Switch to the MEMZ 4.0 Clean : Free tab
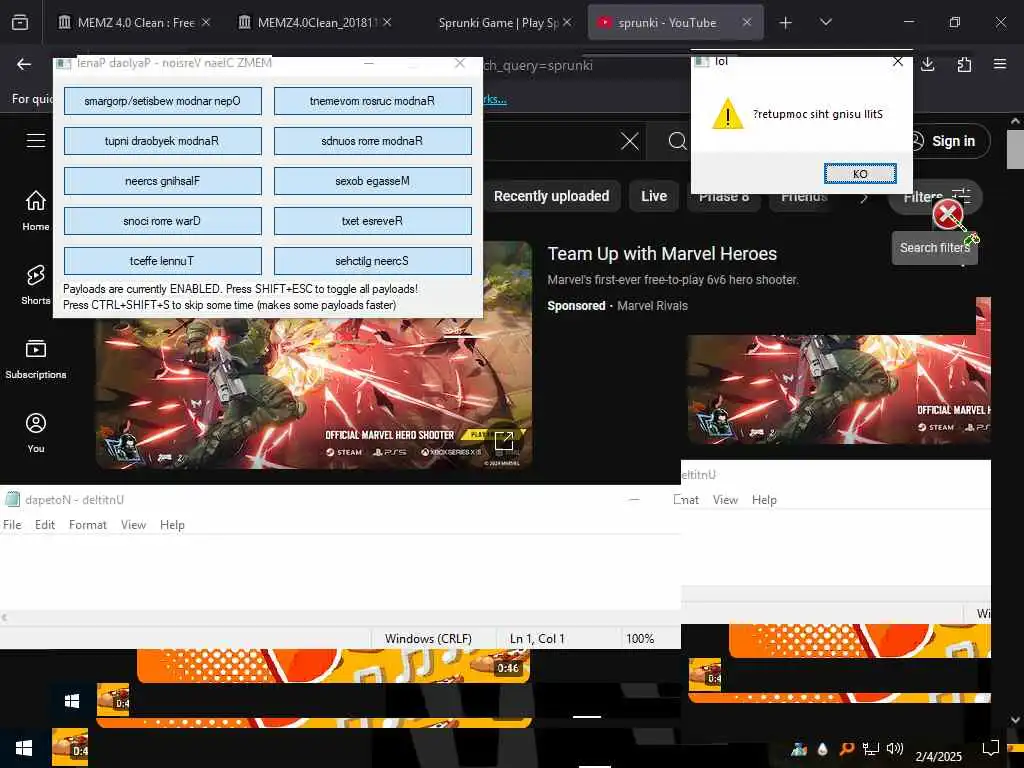The height and width of the screenshot is (768, 1024). (134, 23)
